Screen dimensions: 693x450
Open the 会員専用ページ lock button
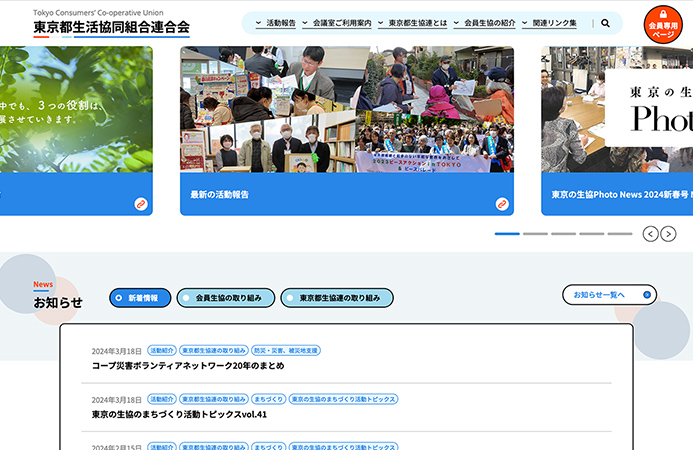[663, 24]
